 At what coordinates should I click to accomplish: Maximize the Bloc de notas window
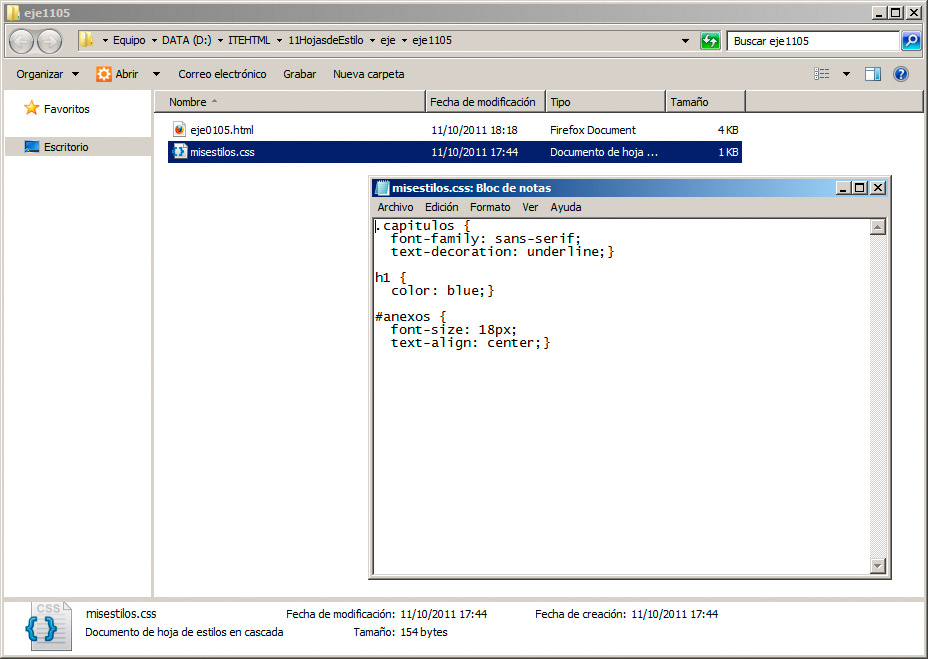[860, 188]
